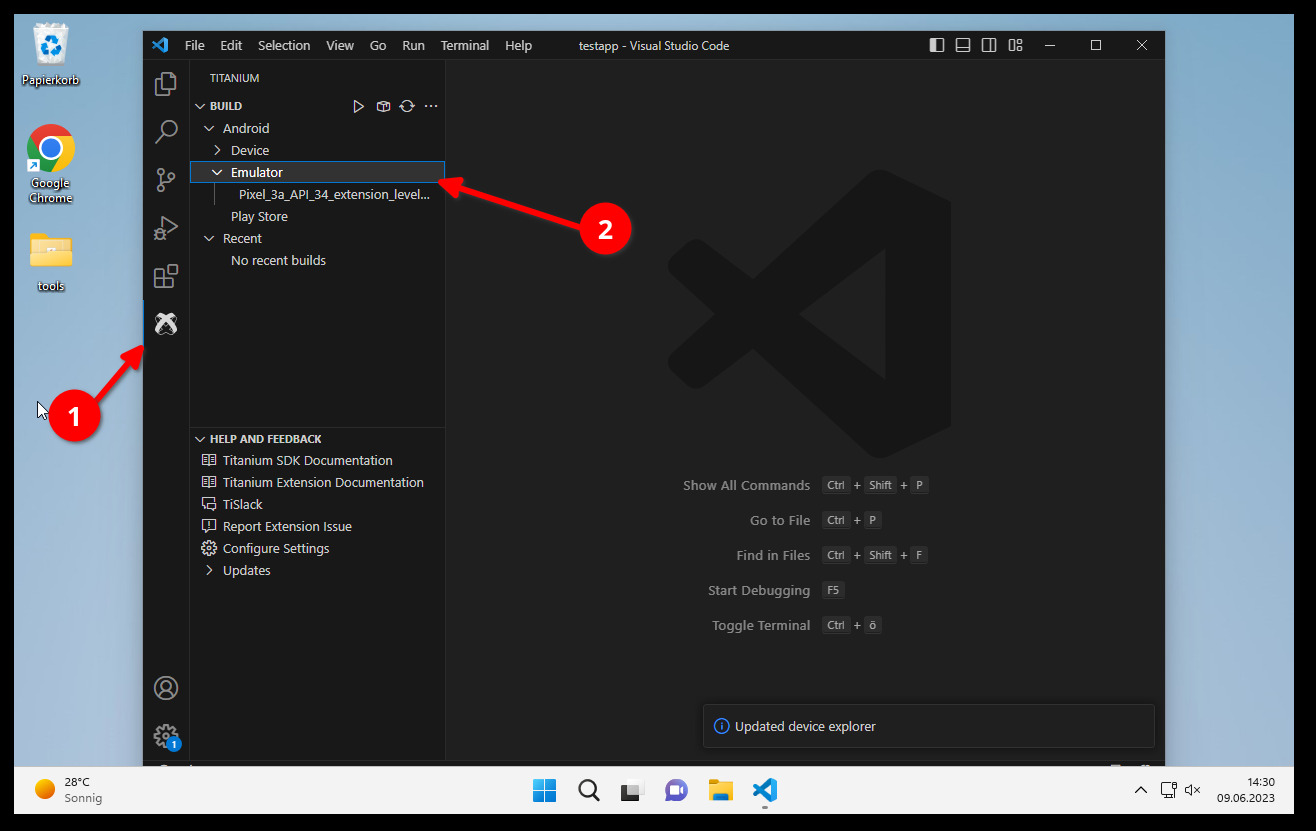Image resolution: width=1316 pixels, height=831 pixels.
Task: Click the 'No recent builds' row
Action: click(x=317, y=260)
